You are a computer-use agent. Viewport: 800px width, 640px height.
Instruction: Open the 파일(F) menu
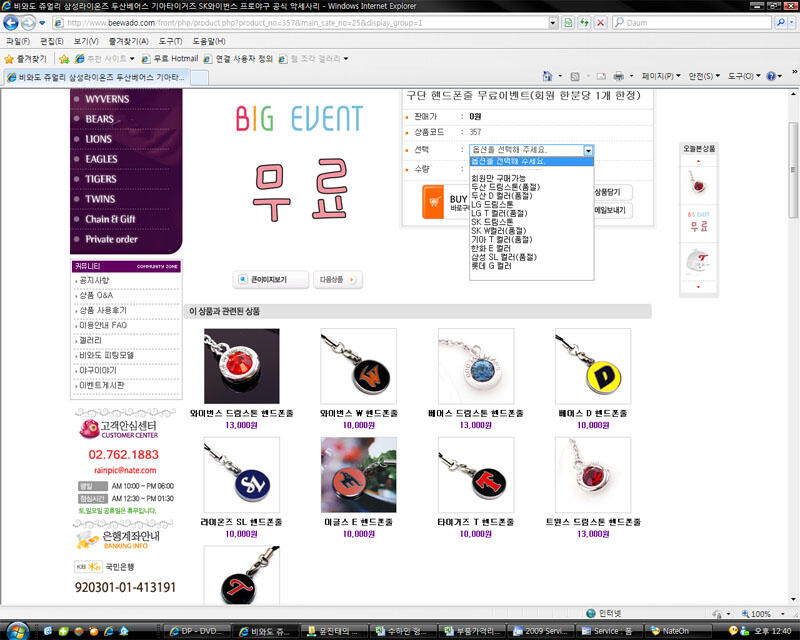click(x=17, y=41)
